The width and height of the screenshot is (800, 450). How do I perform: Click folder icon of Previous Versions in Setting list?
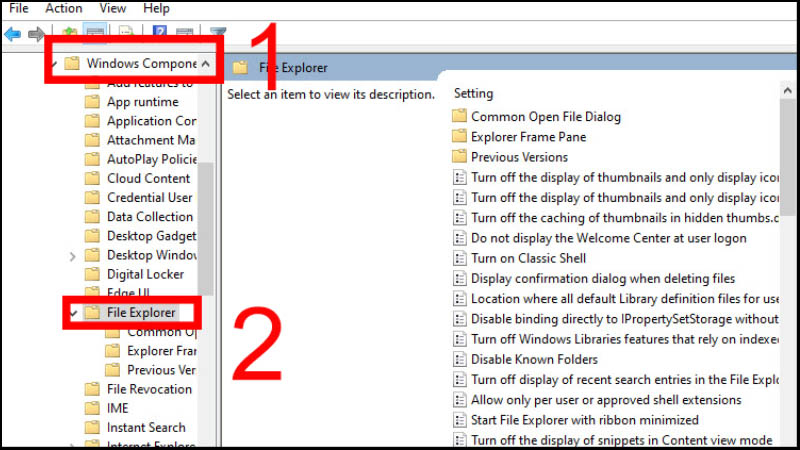click(x=459, y=156)
